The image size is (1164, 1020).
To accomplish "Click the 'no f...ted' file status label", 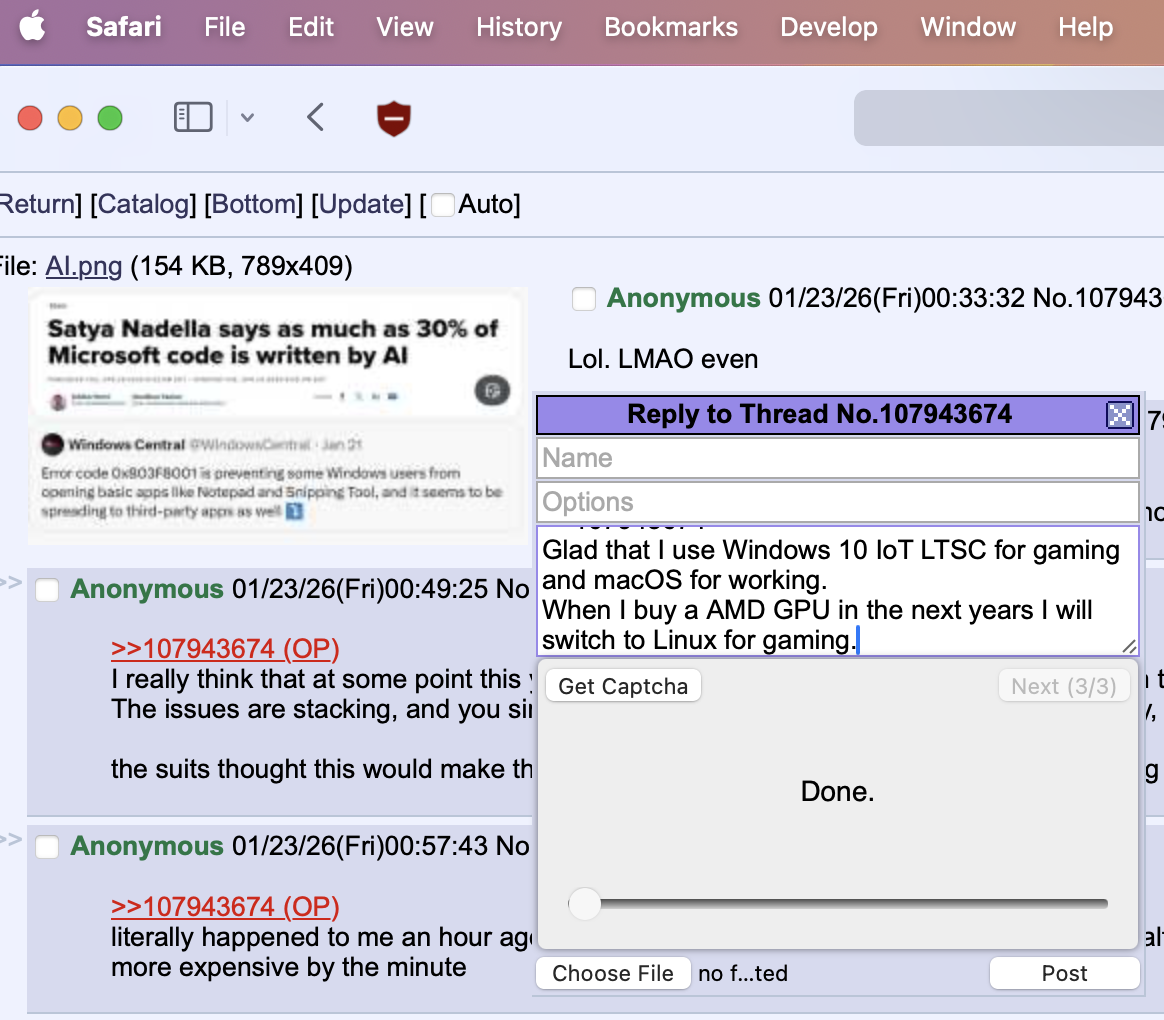I will click(743, 973).
